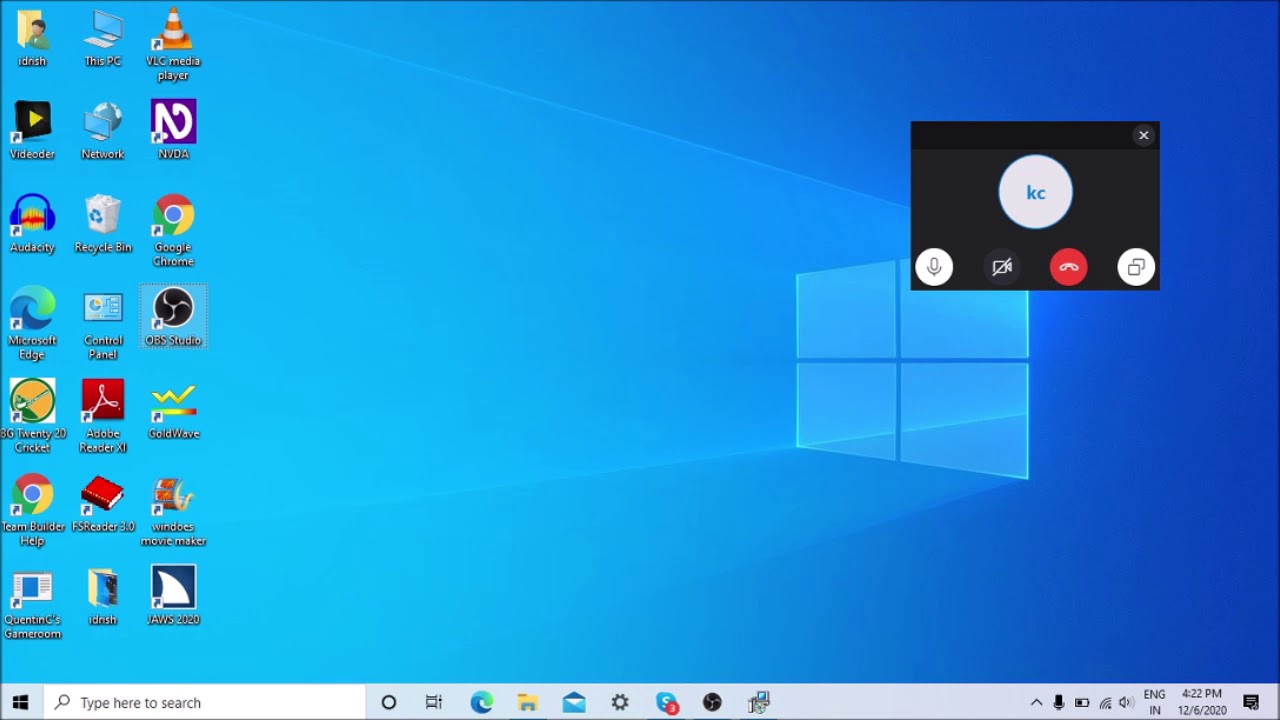Select OBS Studio desktop shortcut
The width and height of the screenshot is (1280, 720).
pos(173,317)
